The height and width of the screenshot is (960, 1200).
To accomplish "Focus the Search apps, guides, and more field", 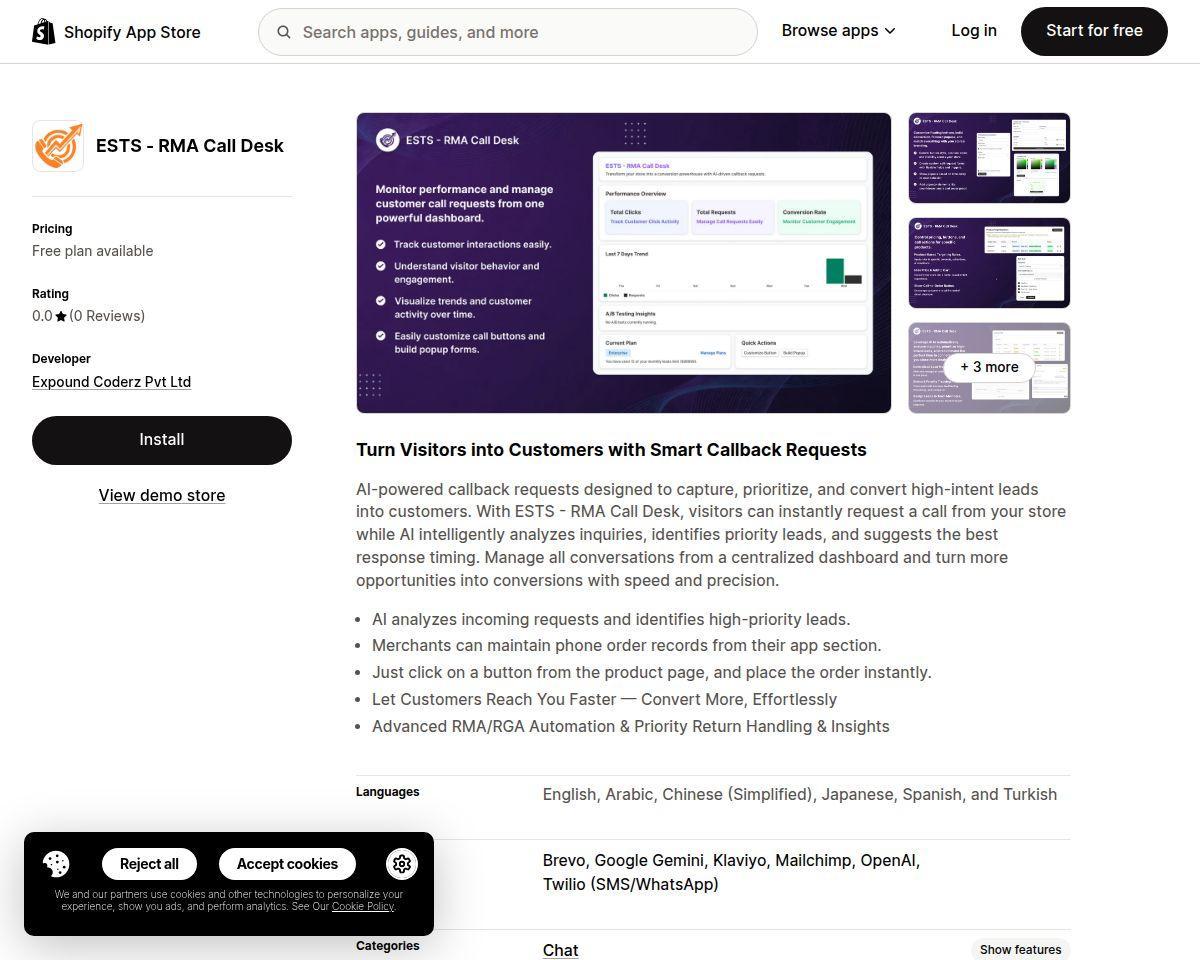I will 508,32.
